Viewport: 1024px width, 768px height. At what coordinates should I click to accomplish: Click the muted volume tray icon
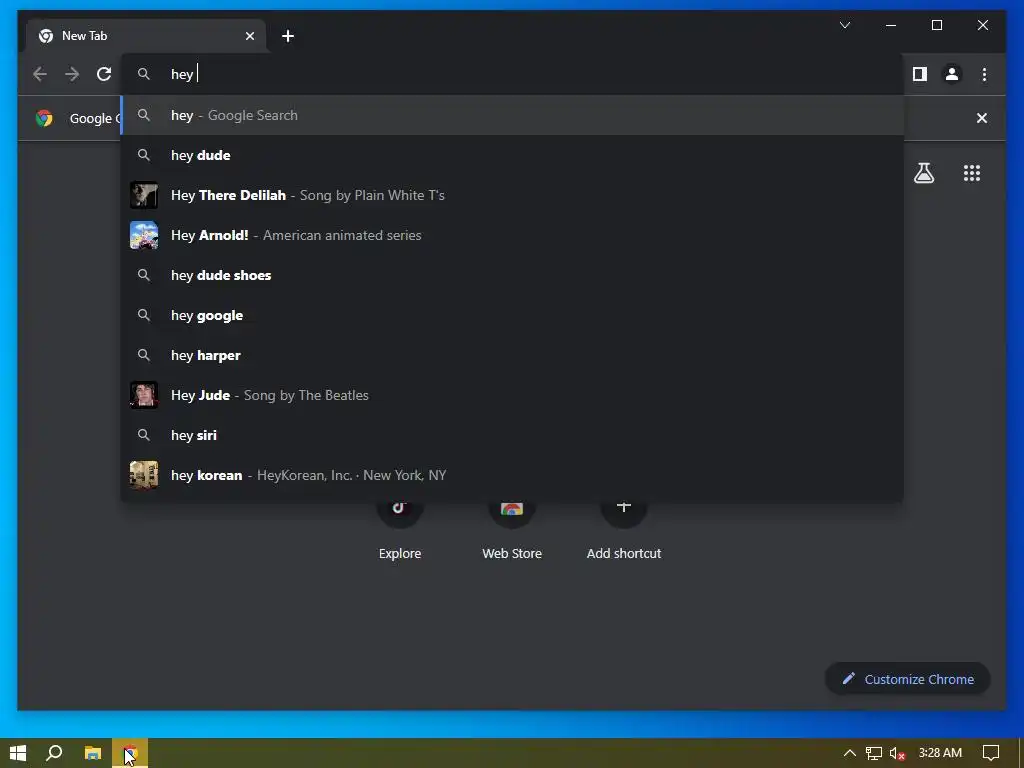[x=897, y=753]
